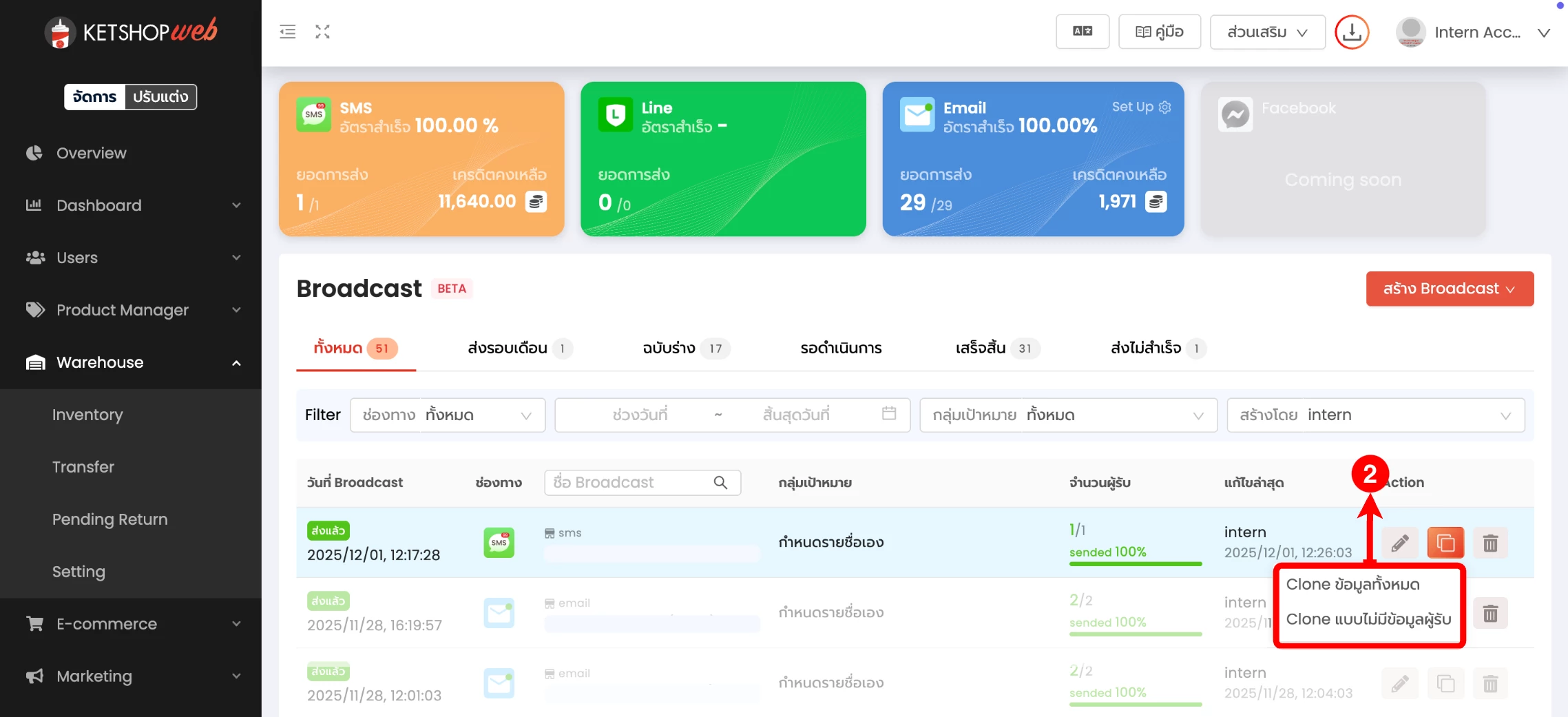The image size is (1568, 717).
Task: Expand the สร้าง Broadcast dropdown button
Action: 1450,289
